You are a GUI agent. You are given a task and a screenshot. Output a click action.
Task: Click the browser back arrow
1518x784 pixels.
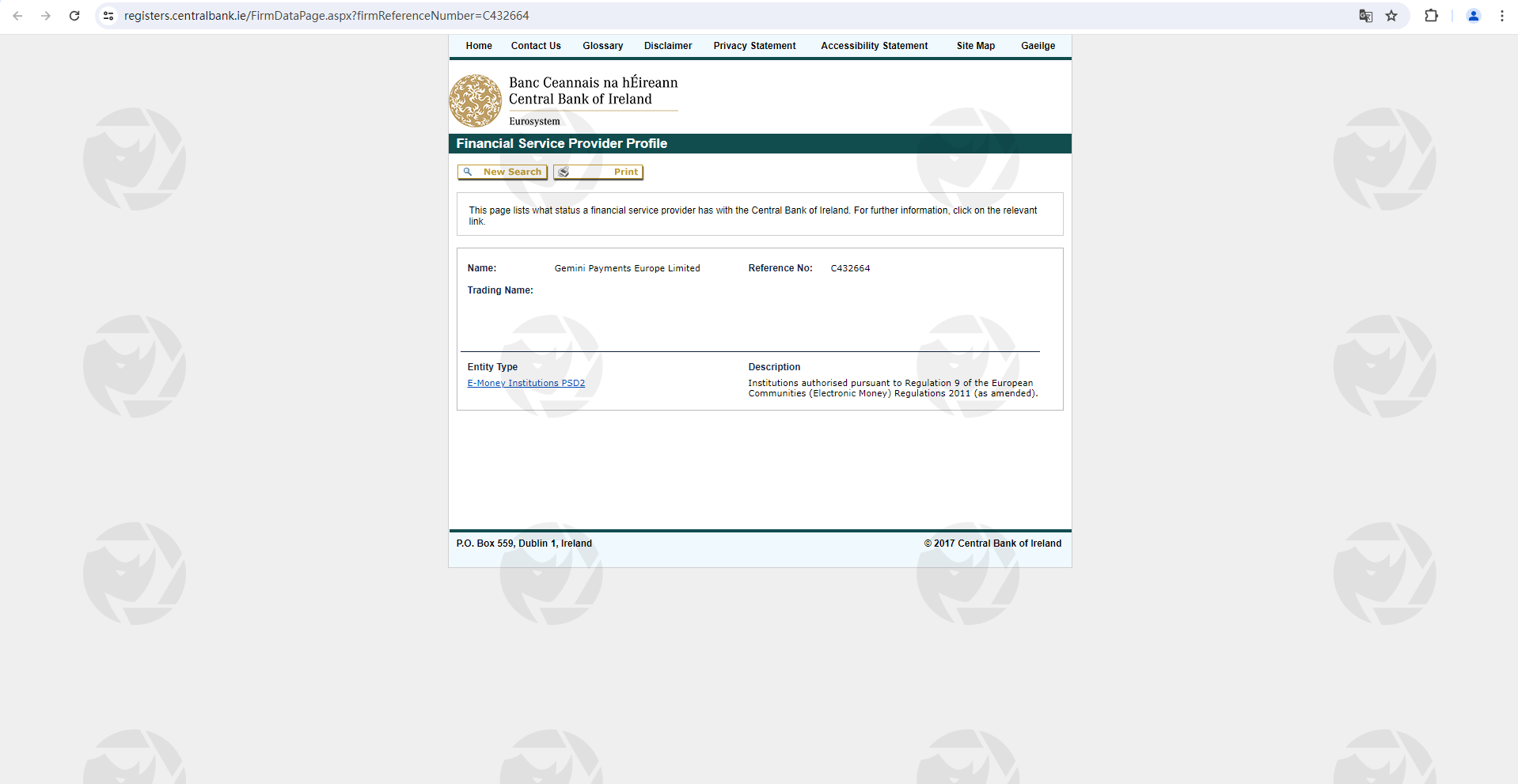tap(17, 16)
